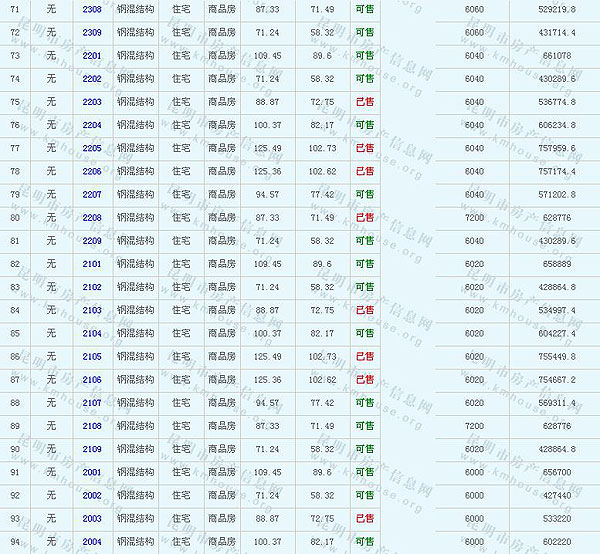Open the 2101 room link
Image resolution: width=600 pixels, height=554 pixels.
(92, 264)
